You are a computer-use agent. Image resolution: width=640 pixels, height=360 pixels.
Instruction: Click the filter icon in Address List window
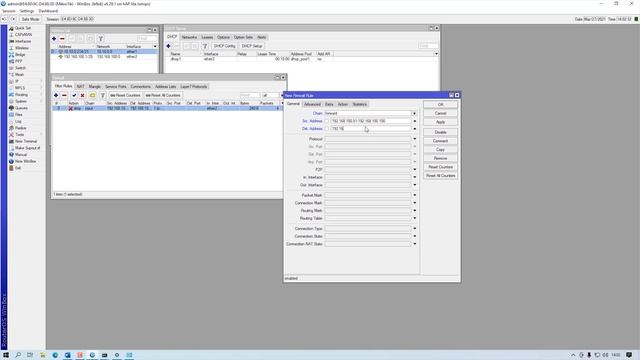(x=100, y=39)
